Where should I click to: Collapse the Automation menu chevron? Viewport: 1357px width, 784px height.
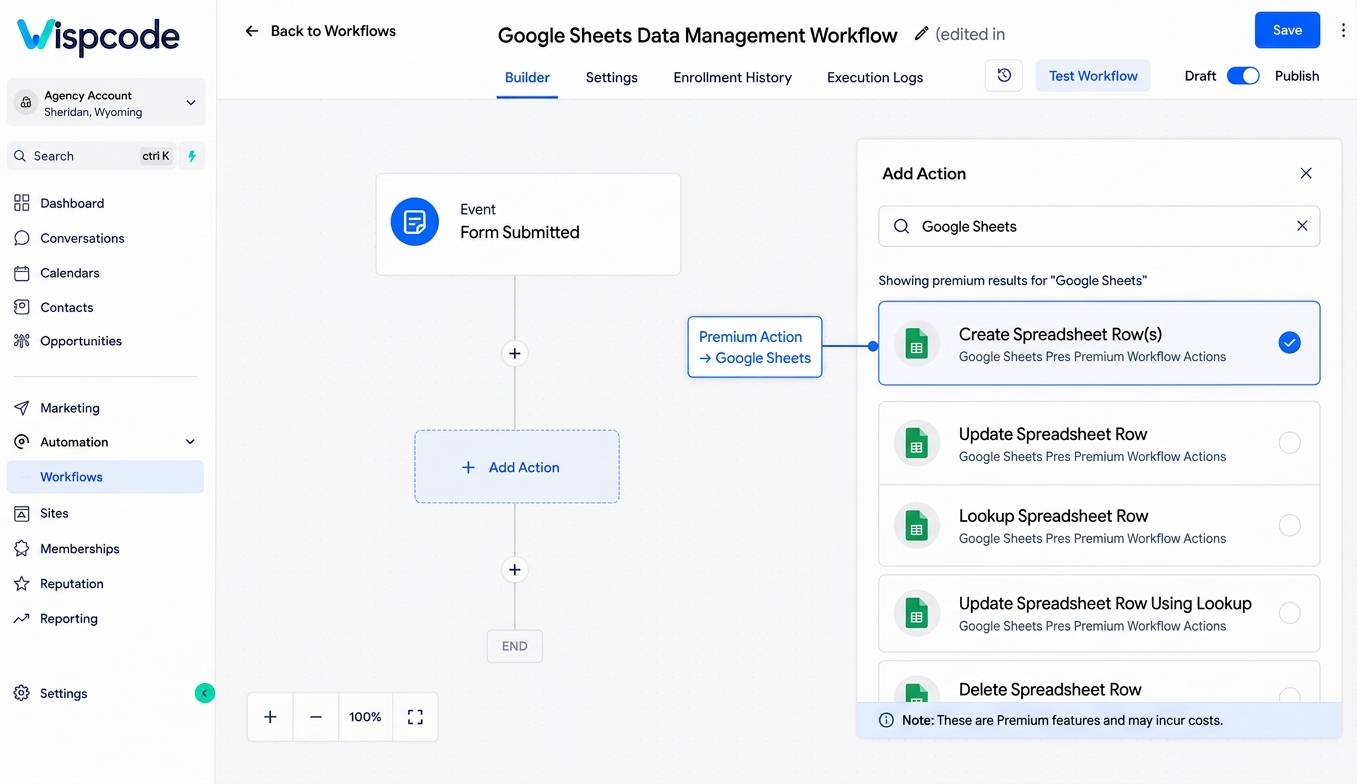(x=191, y=442)
